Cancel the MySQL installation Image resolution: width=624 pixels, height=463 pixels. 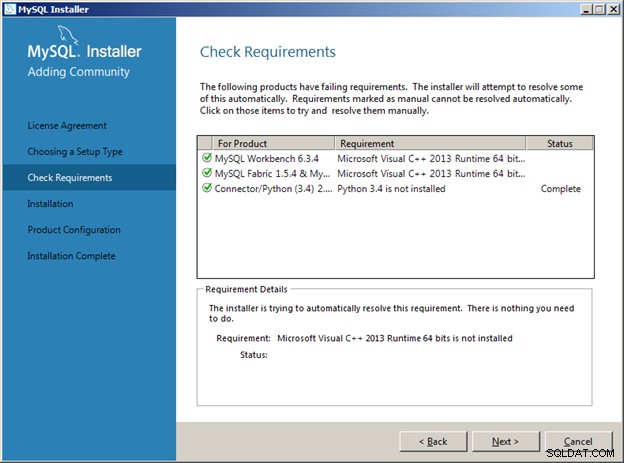[x=578, y=442]
